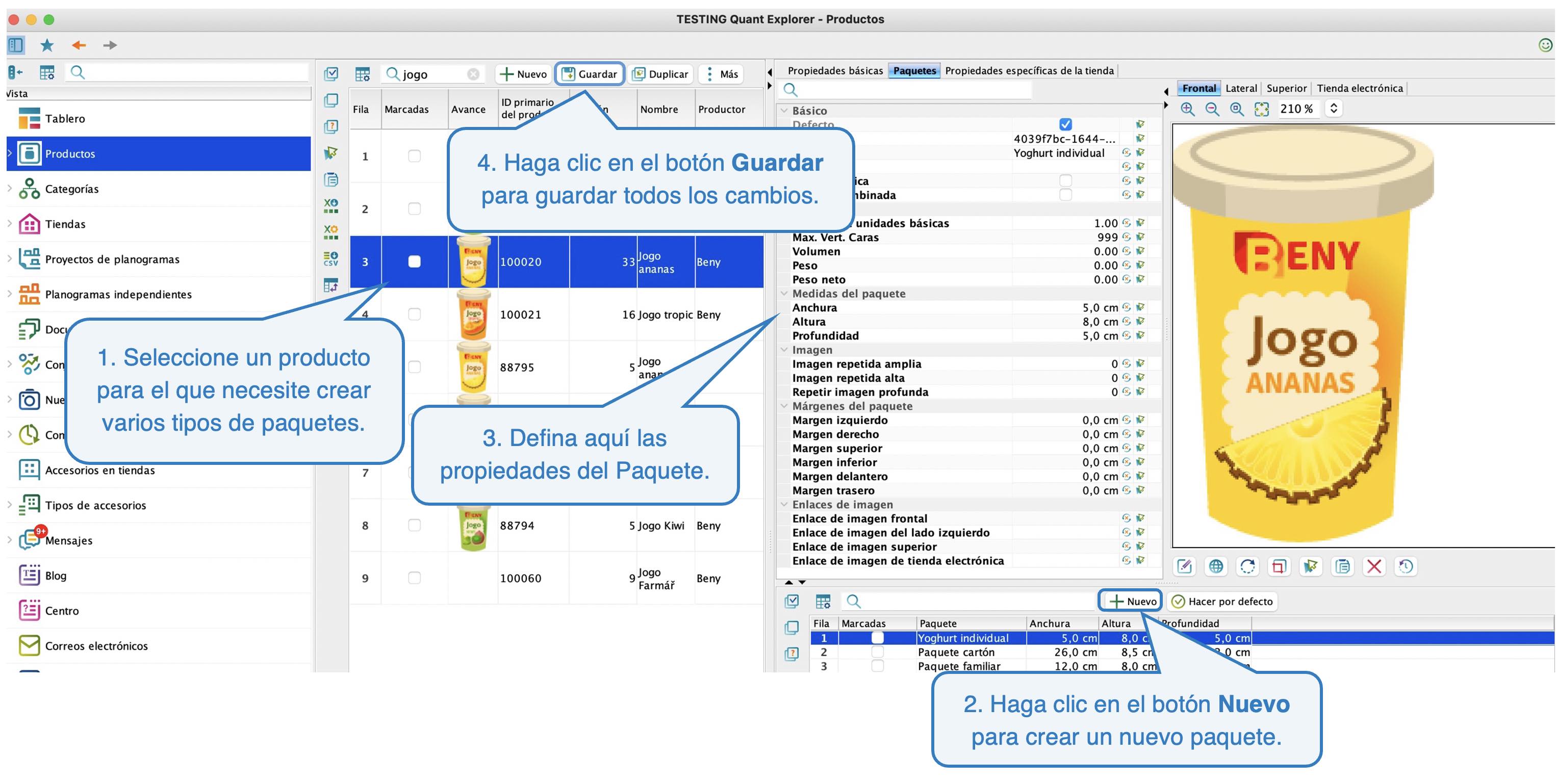Click the Tablero dashboard icon
The height and width of the screenshot is (784, 1556).
29,118
